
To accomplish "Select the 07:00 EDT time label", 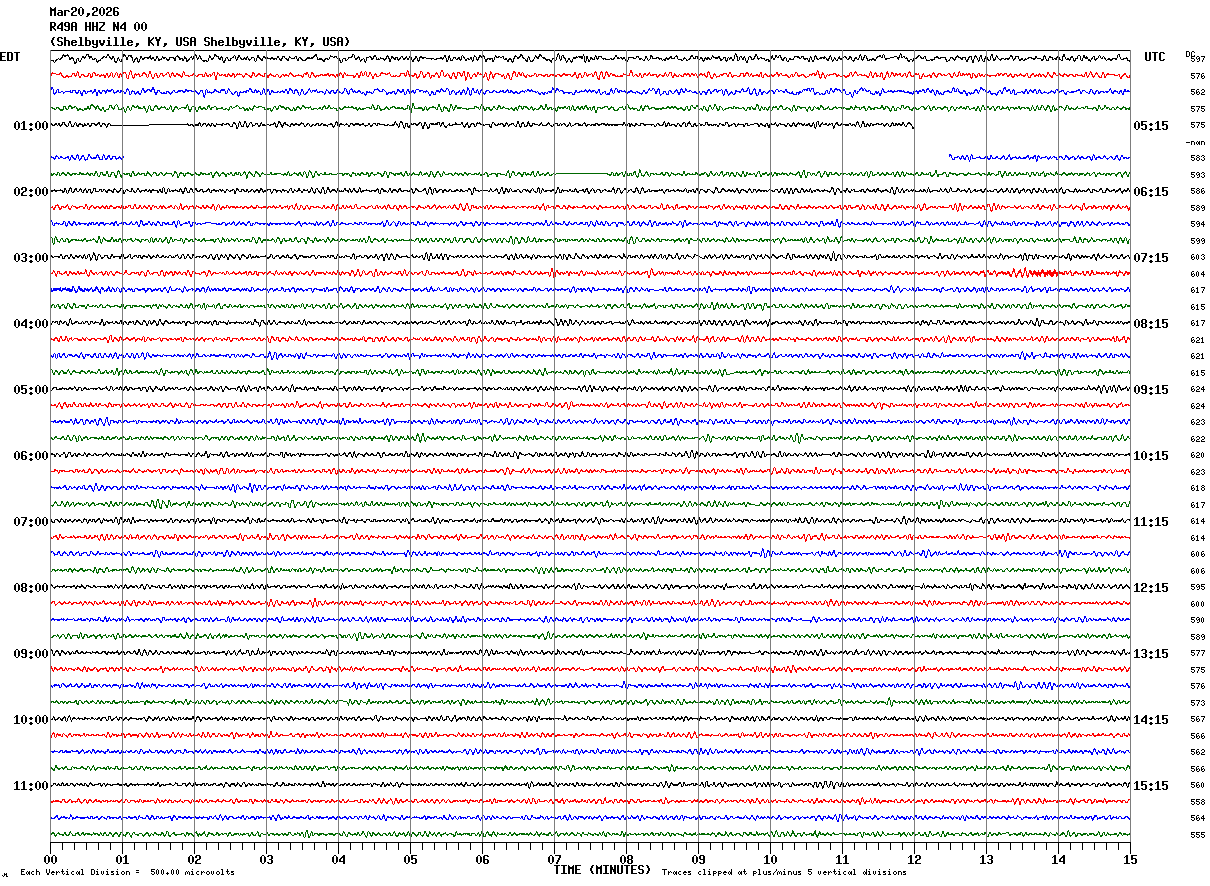I will pyautogui.click(x=31, y=522).
